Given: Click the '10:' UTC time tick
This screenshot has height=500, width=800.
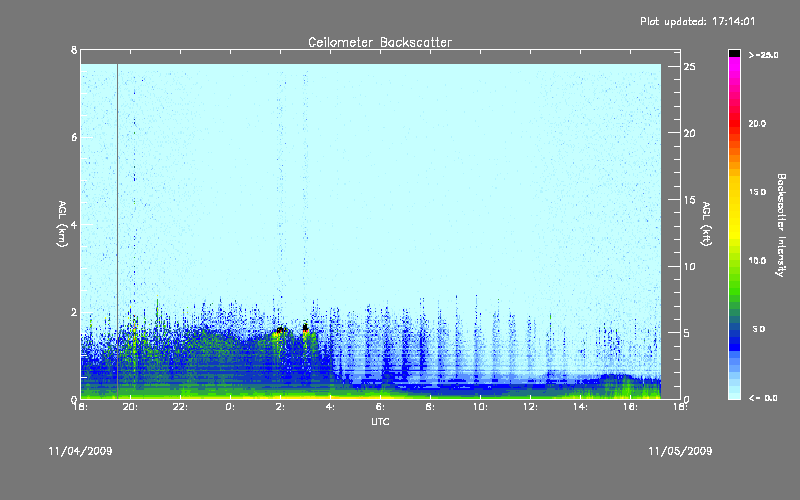Looking at the screenshot, I should tap(480, 407).
